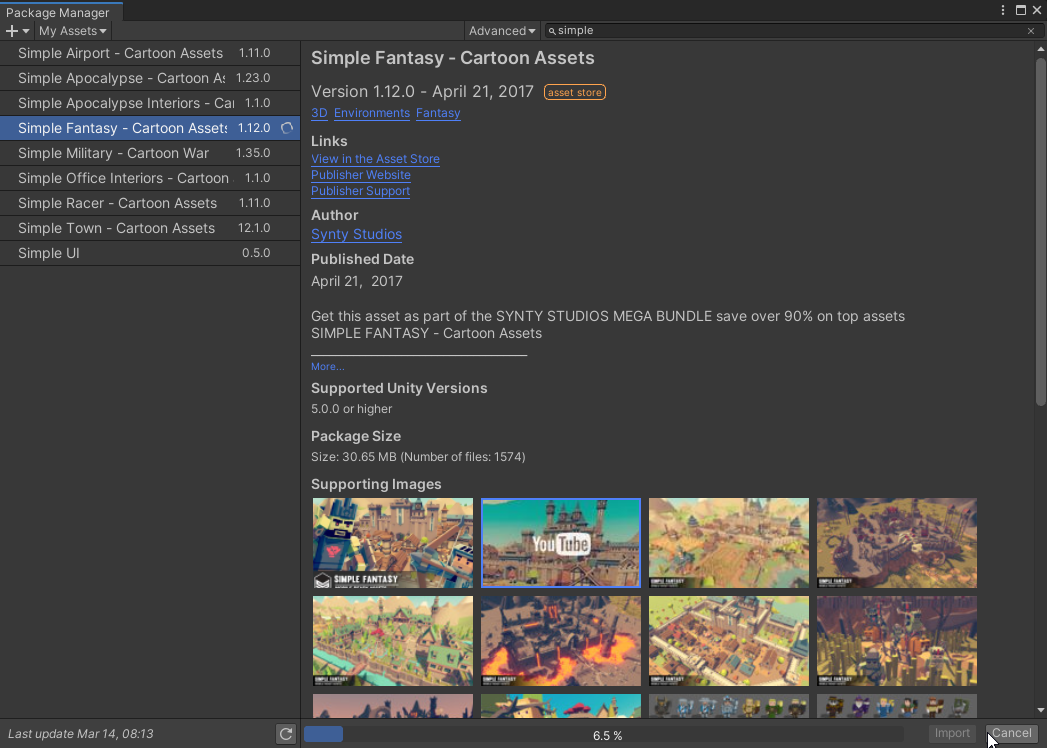
Task: Expand description with More... link
Action: 327,367
